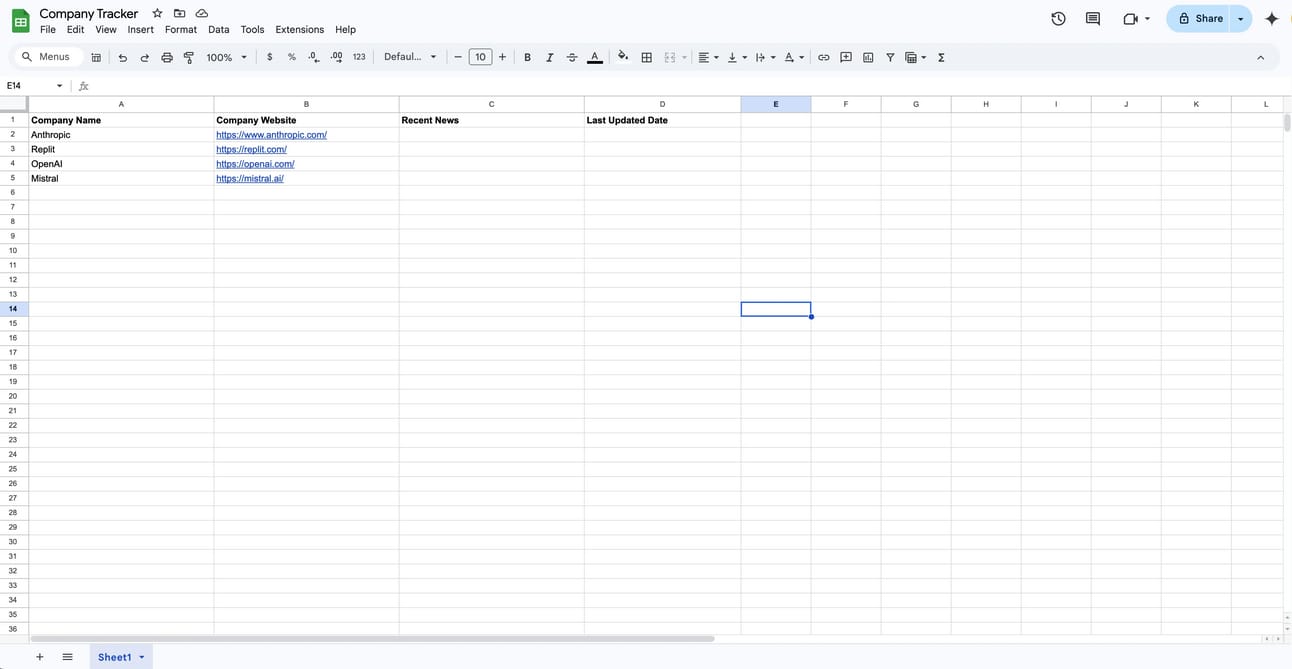
Task: Open the fill color bucket
Action: pyautogui.click(x=623, y=57)
